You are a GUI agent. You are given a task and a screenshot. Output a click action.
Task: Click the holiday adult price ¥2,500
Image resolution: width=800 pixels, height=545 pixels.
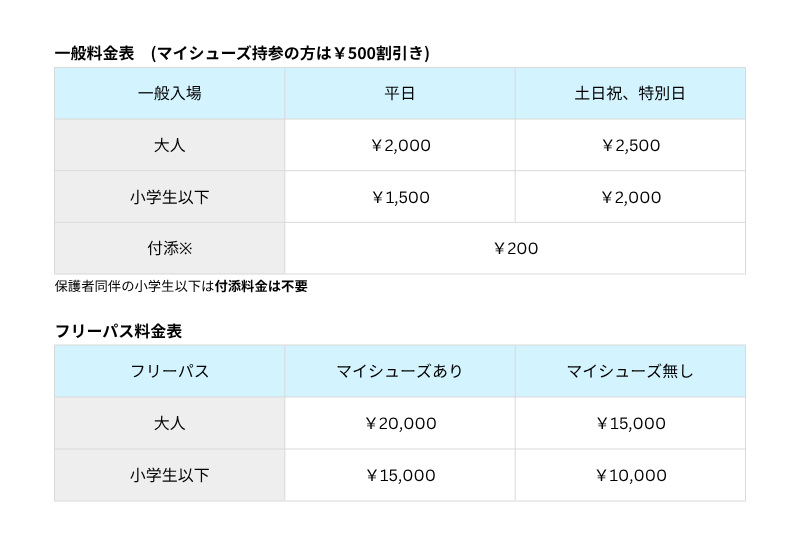[x=630, y=145]
